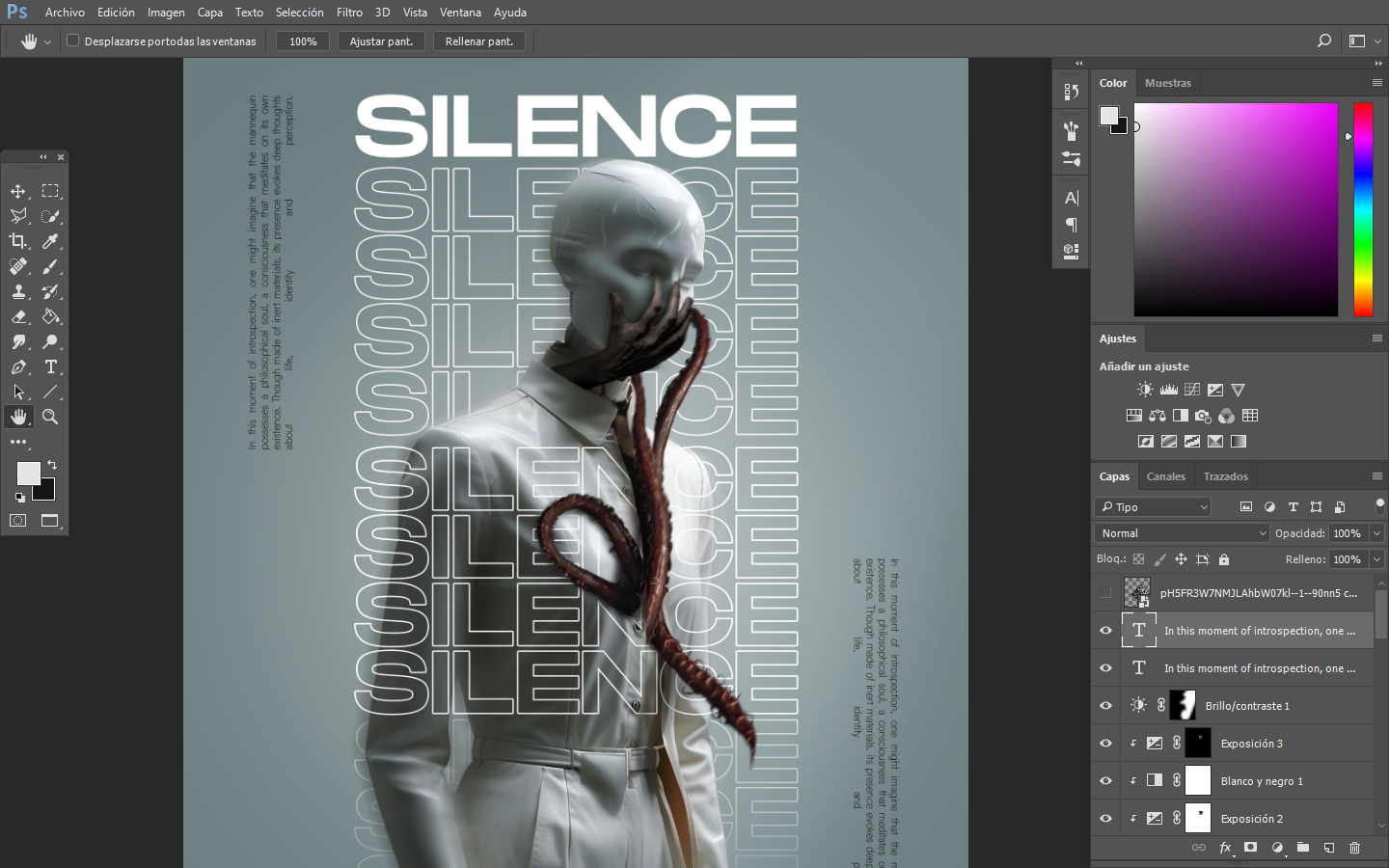Image resolution: width=1389 pixels, height=868 pixels.
Task: Click the 100% zoom button
Action: [303, 41]
